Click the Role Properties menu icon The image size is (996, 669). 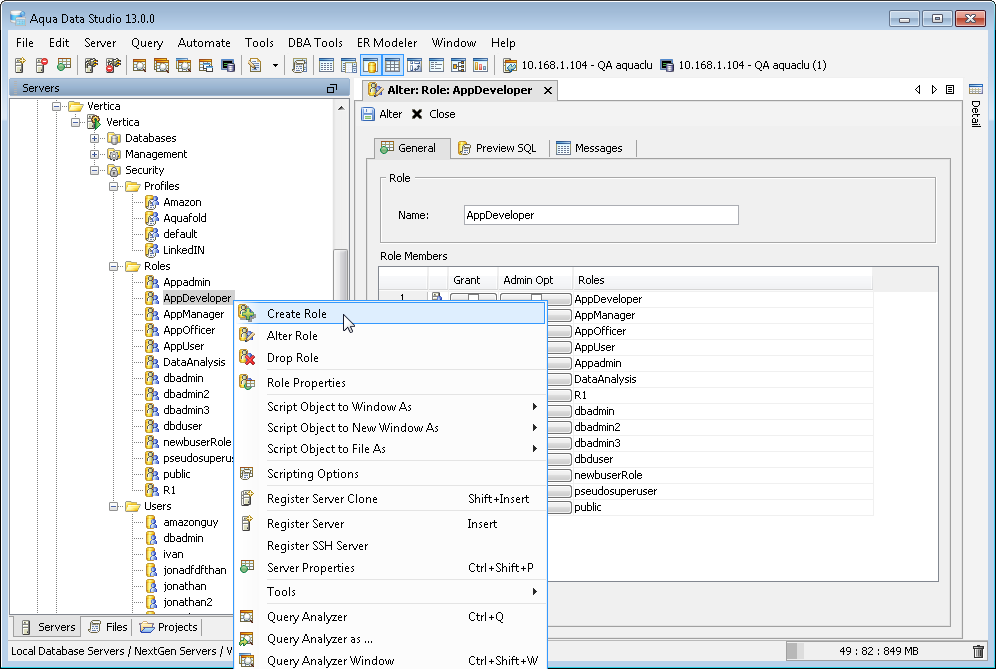point(246,382)
